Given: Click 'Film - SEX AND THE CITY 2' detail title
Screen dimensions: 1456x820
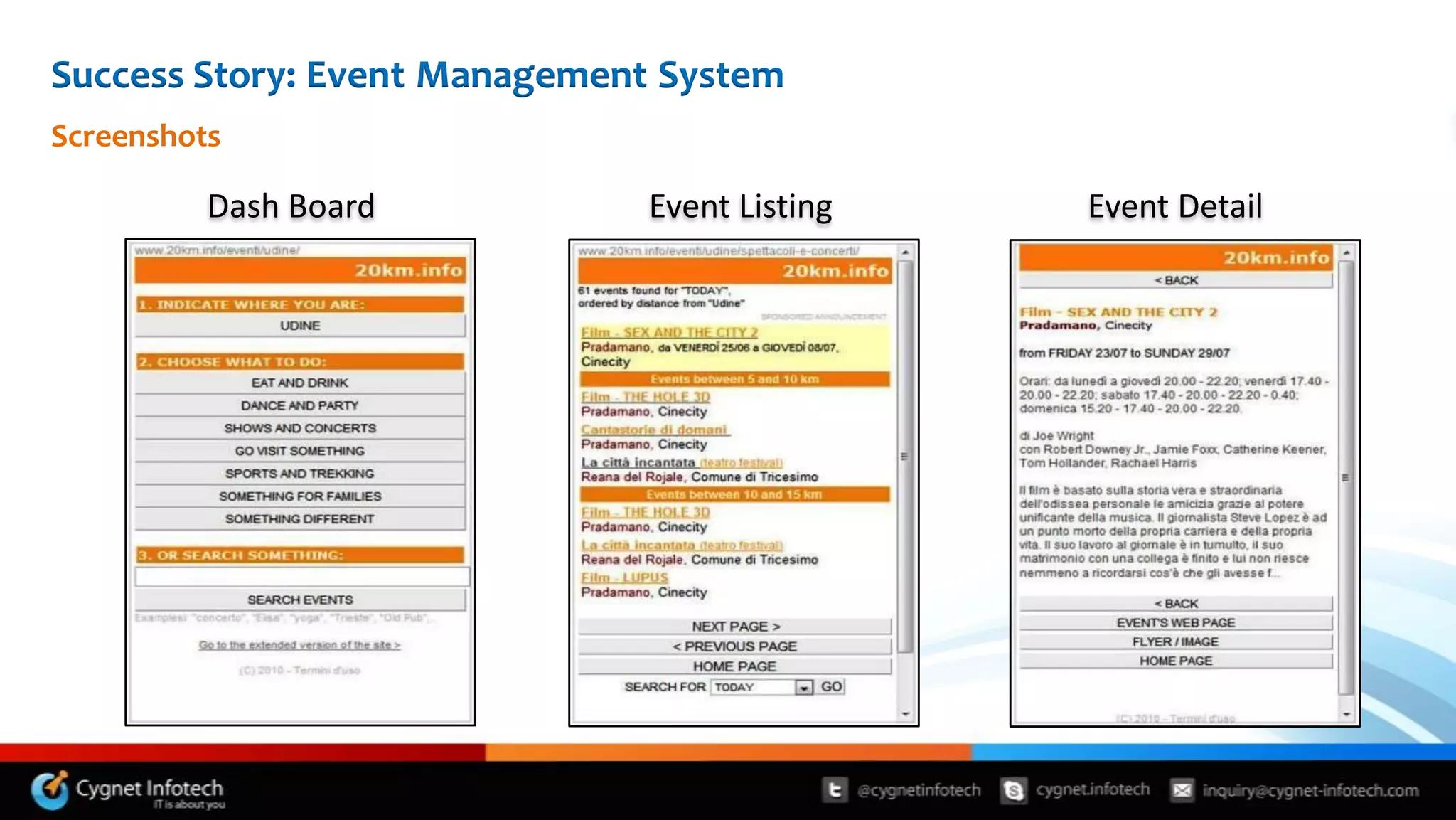Looking at the screenshot, I should click(x=1118, y=312).
